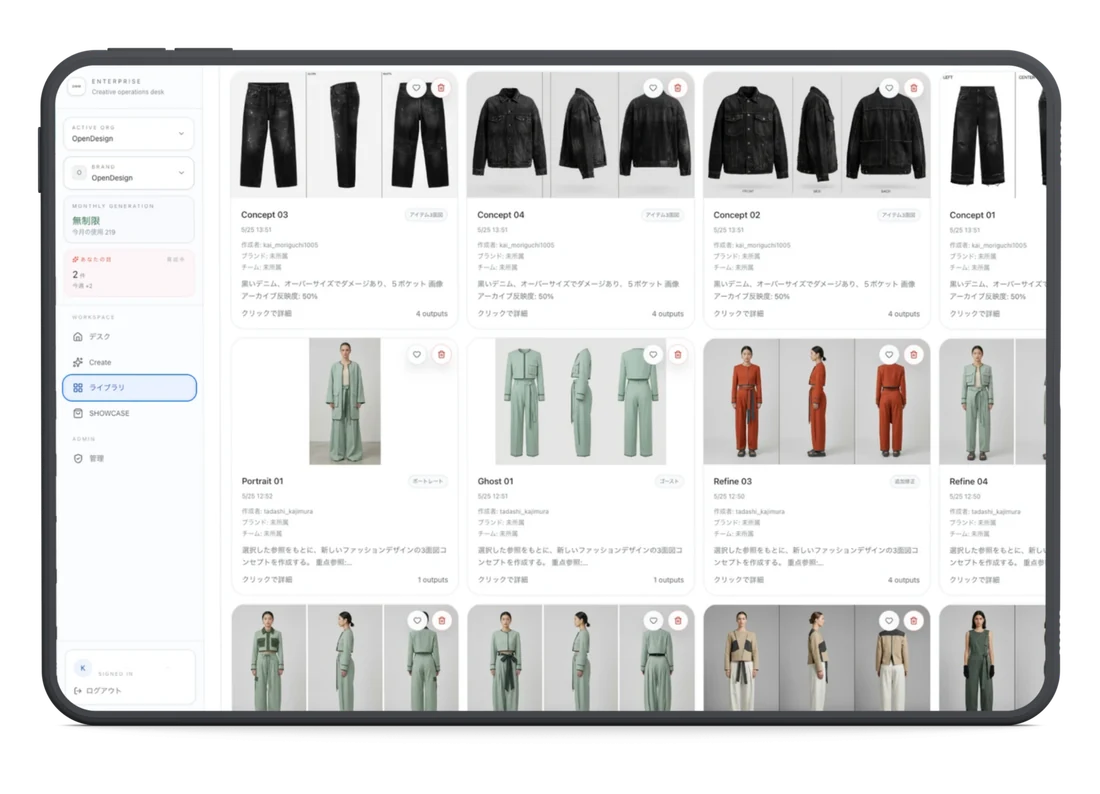Click クリックで詳細 on Concept 04
This screenshot has height=794, width=1100.
[x=502, y=314]
